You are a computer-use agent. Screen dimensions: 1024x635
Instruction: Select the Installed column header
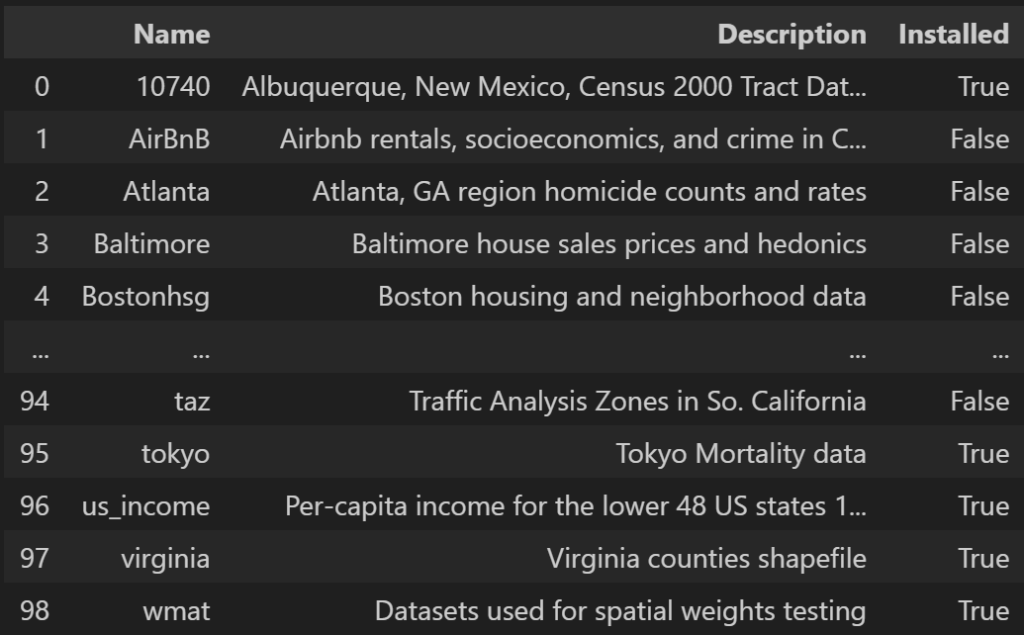(x=953, y=34)
